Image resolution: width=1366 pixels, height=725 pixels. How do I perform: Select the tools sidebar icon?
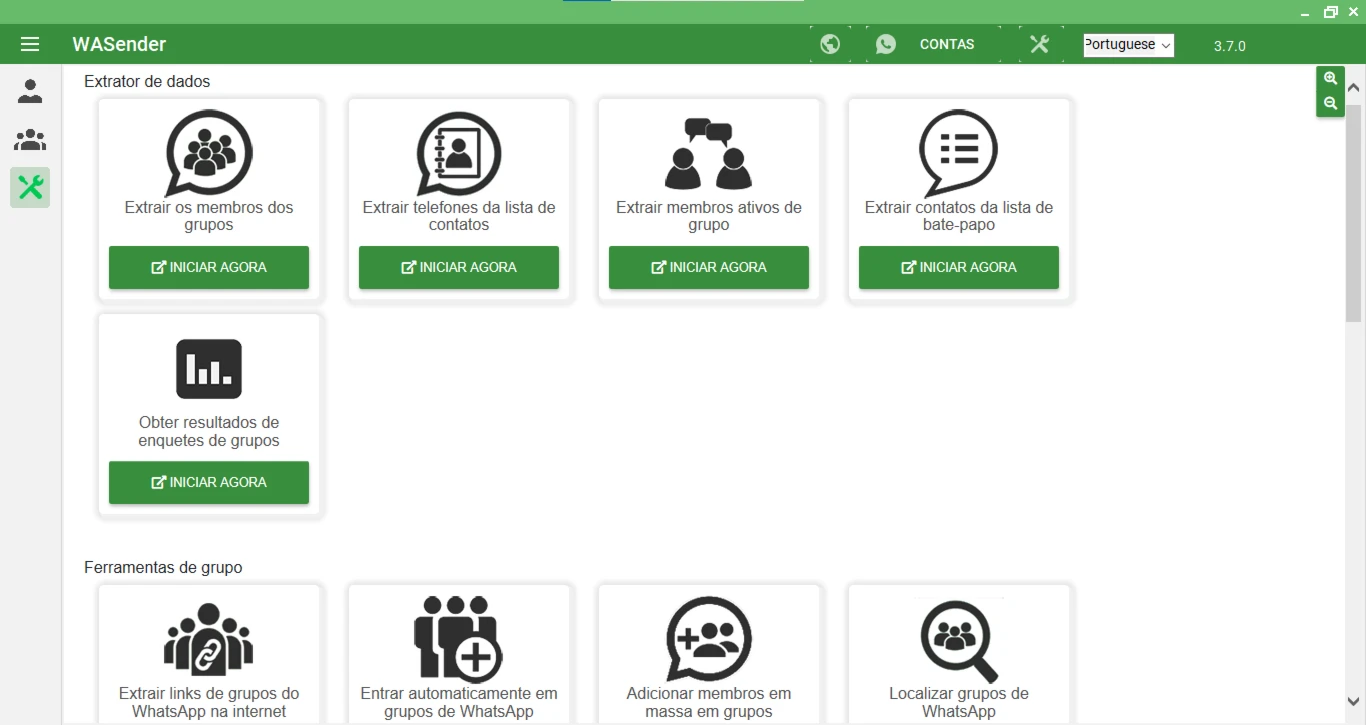tap(30, 187)
